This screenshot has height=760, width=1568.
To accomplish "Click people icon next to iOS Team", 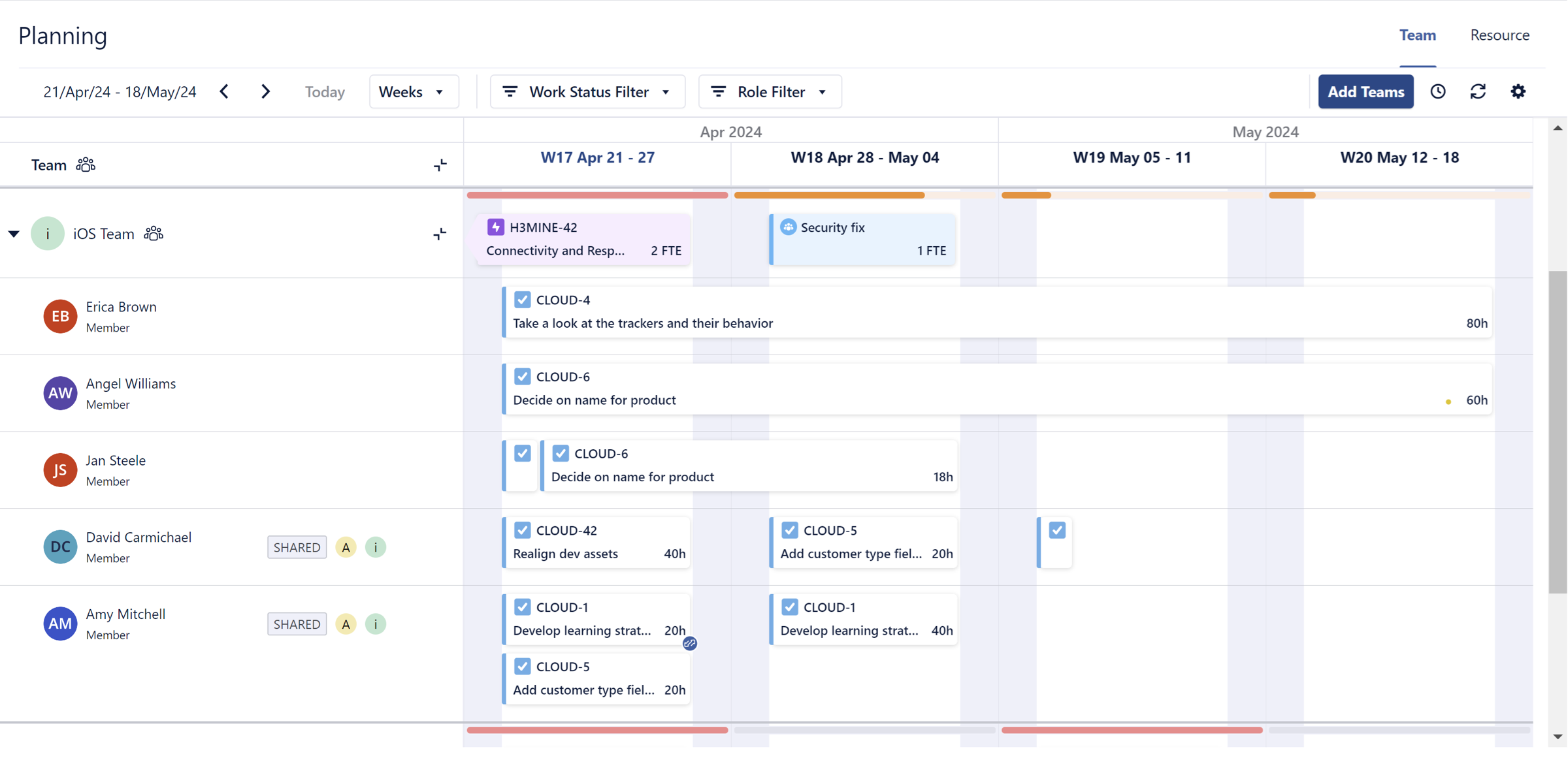I will pyautogui.click(x=154, y=234).
